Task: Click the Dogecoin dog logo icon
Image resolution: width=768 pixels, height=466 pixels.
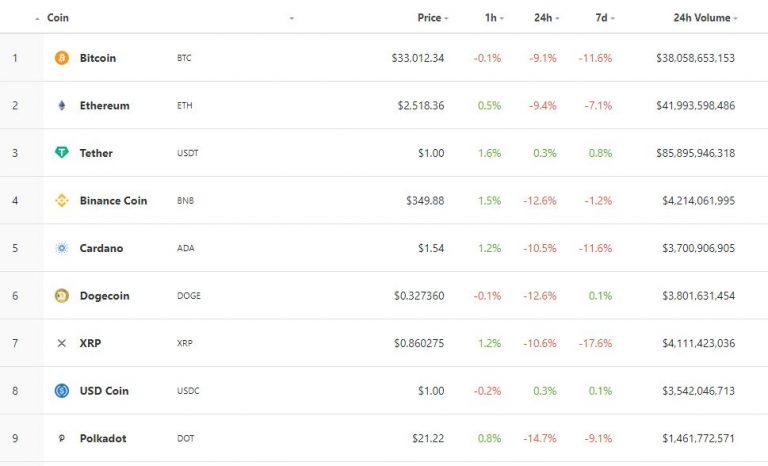Action: click(x=62, y=295)
